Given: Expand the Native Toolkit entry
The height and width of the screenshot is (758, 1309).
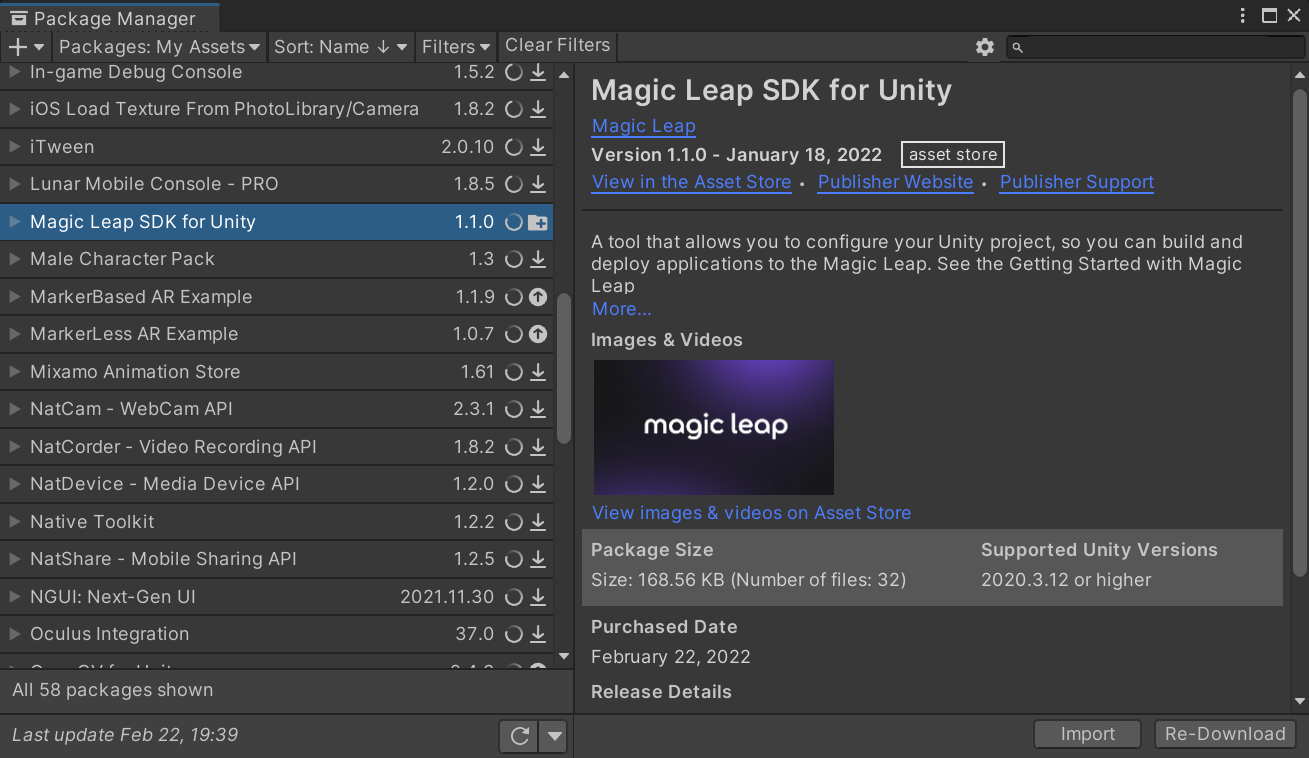Looking at the screenshot, I should [x=14, y=522].
